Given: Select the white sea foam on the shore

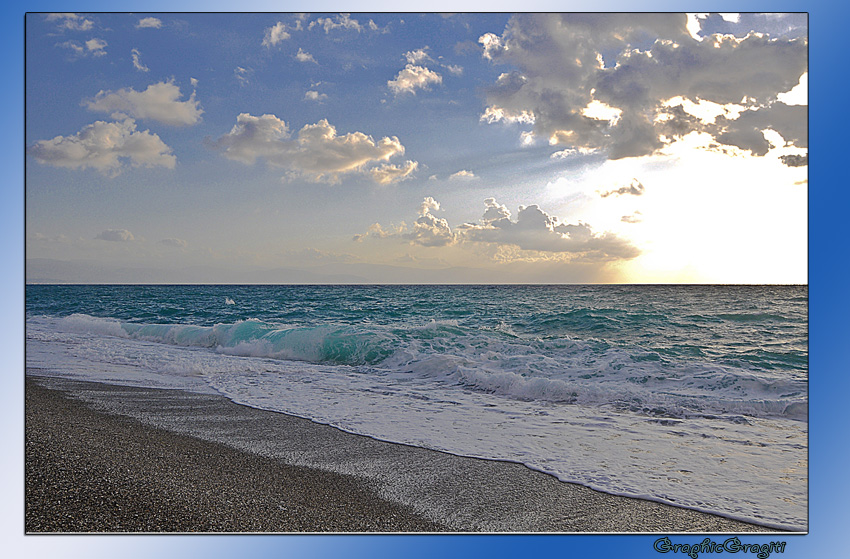Looking at the screenshot, I should (500, 420).
